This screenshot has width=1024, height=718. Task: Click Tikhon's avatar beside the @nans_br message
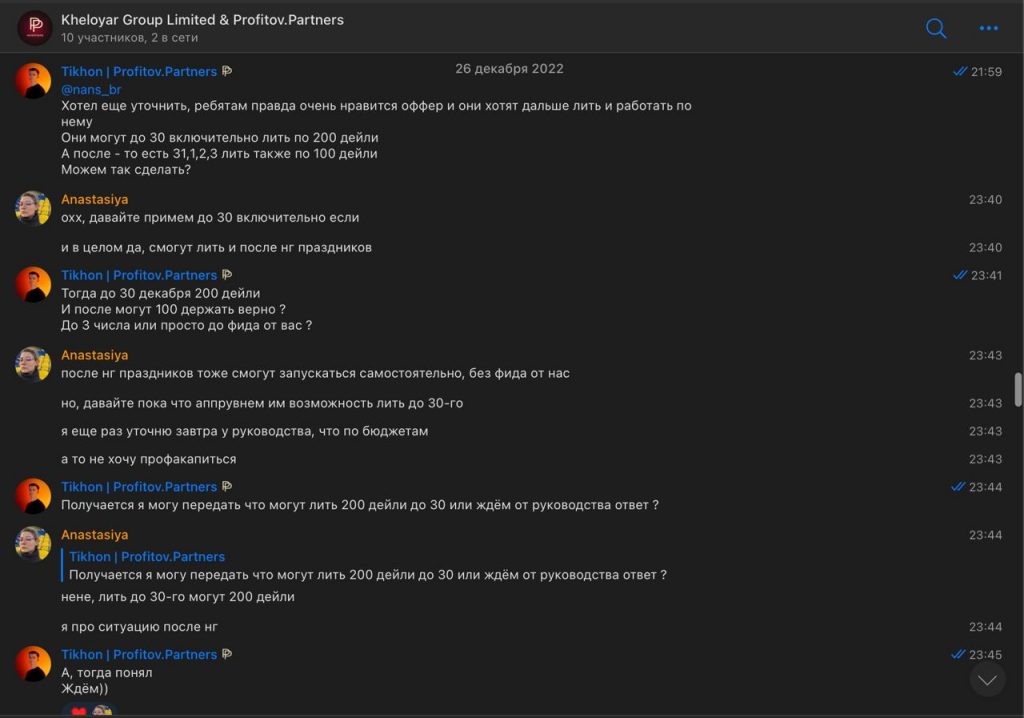[33, 81]
